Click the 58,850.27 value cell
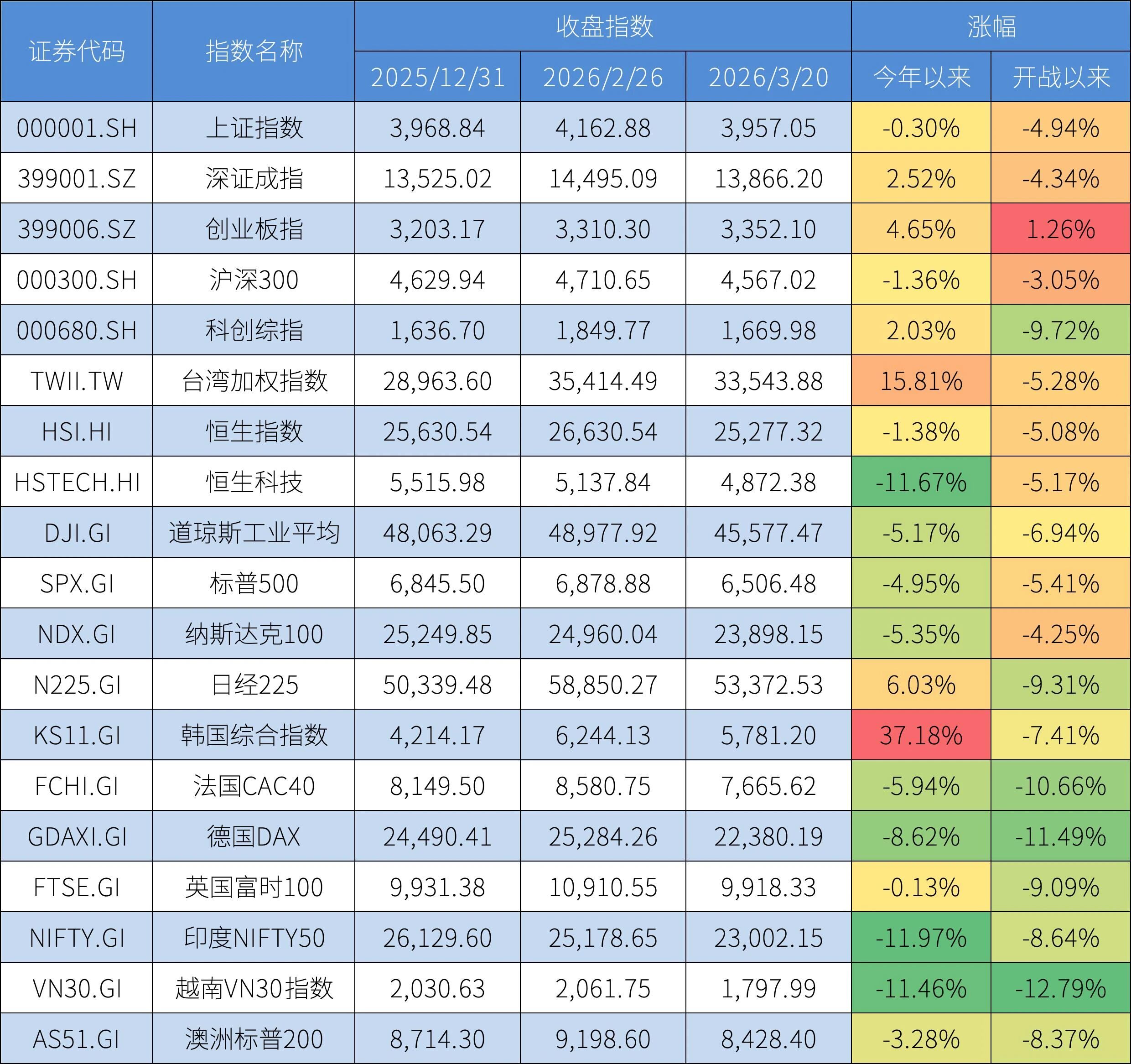 (603, 685)
